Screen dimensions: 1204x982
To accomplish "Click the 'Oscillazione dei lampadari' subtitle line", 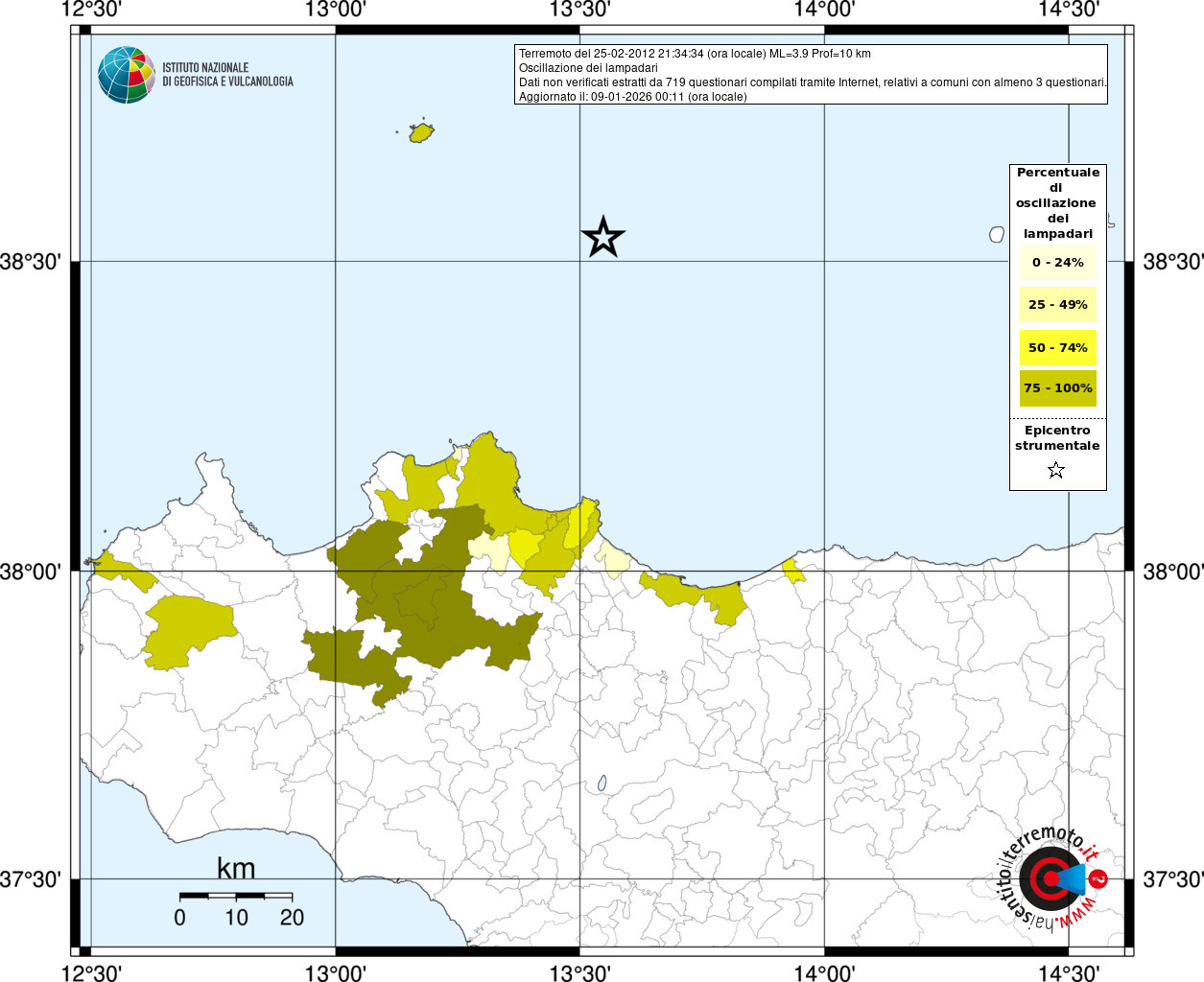I will (x=588, y=68).
